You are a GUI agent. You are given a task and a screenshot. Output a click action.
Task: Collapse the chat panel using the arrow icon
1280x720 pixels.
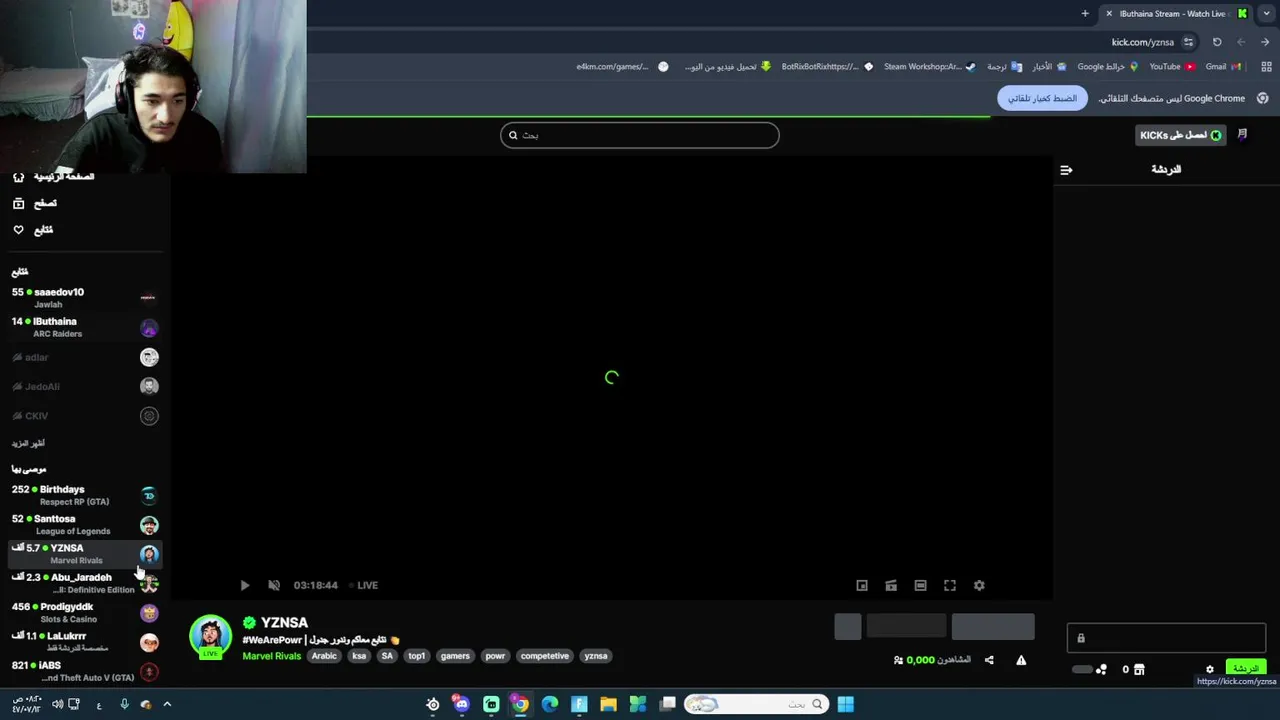click(1066, 170)
